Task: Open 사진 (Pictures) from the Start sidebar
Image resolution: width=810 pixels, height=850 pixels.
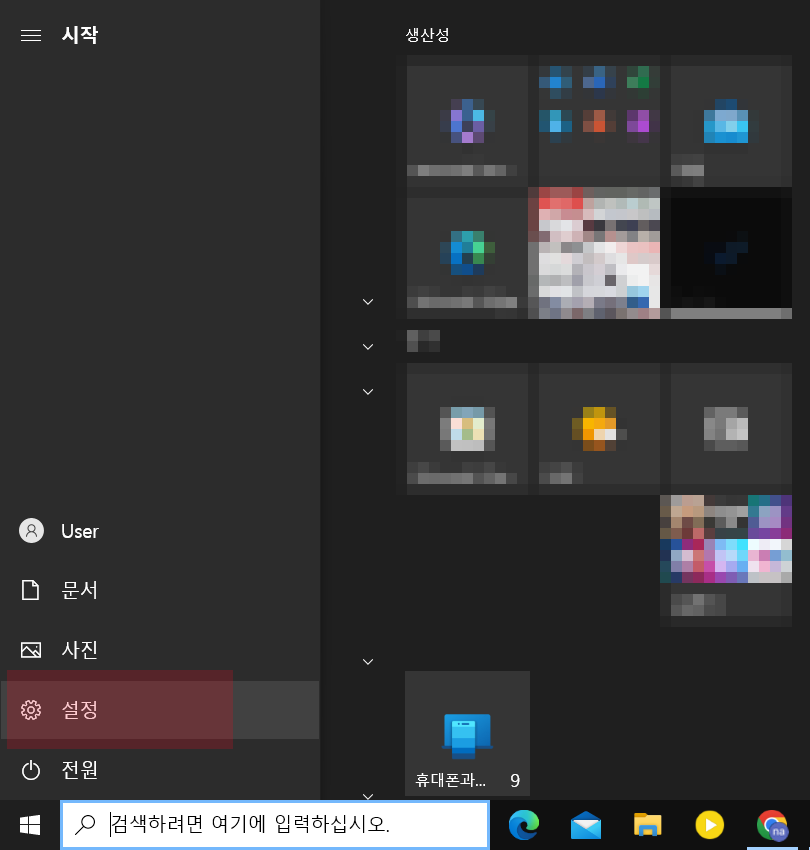Action: pos(160,650)
